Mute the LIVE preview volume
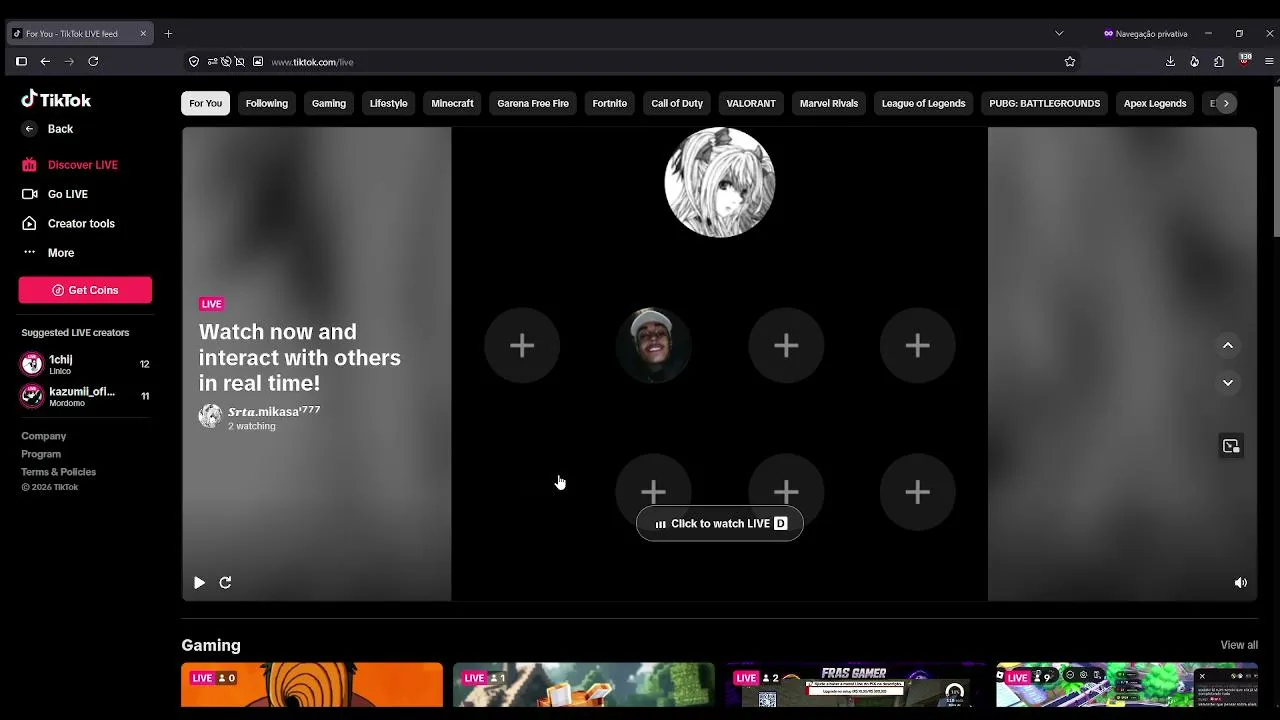This screenshot has width=1280, height=720. (x=1241, y=583)
